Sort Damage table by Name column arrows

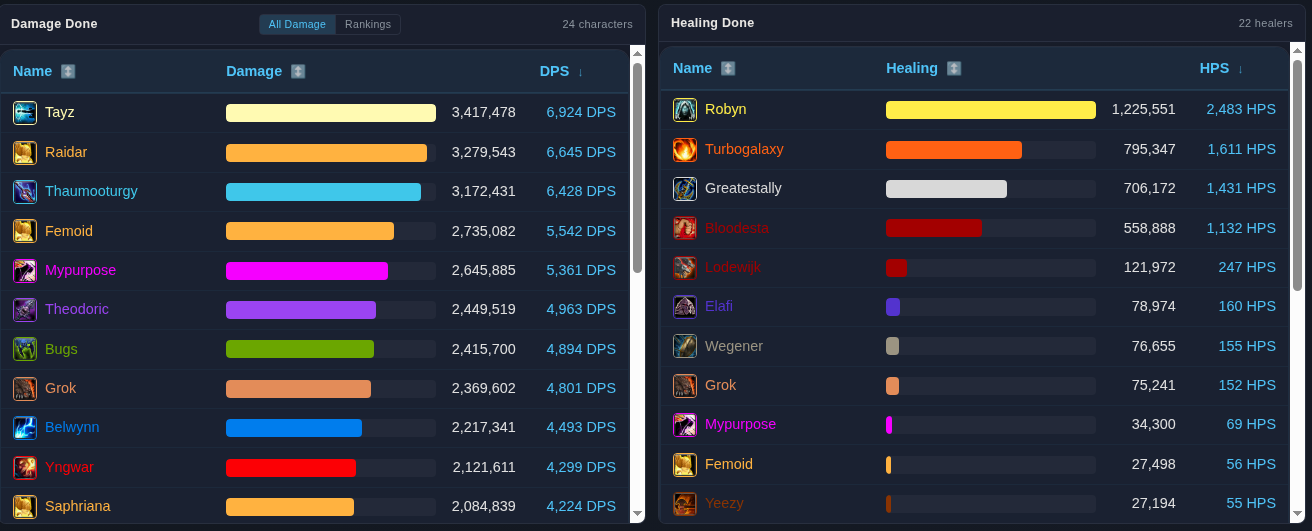68,71
